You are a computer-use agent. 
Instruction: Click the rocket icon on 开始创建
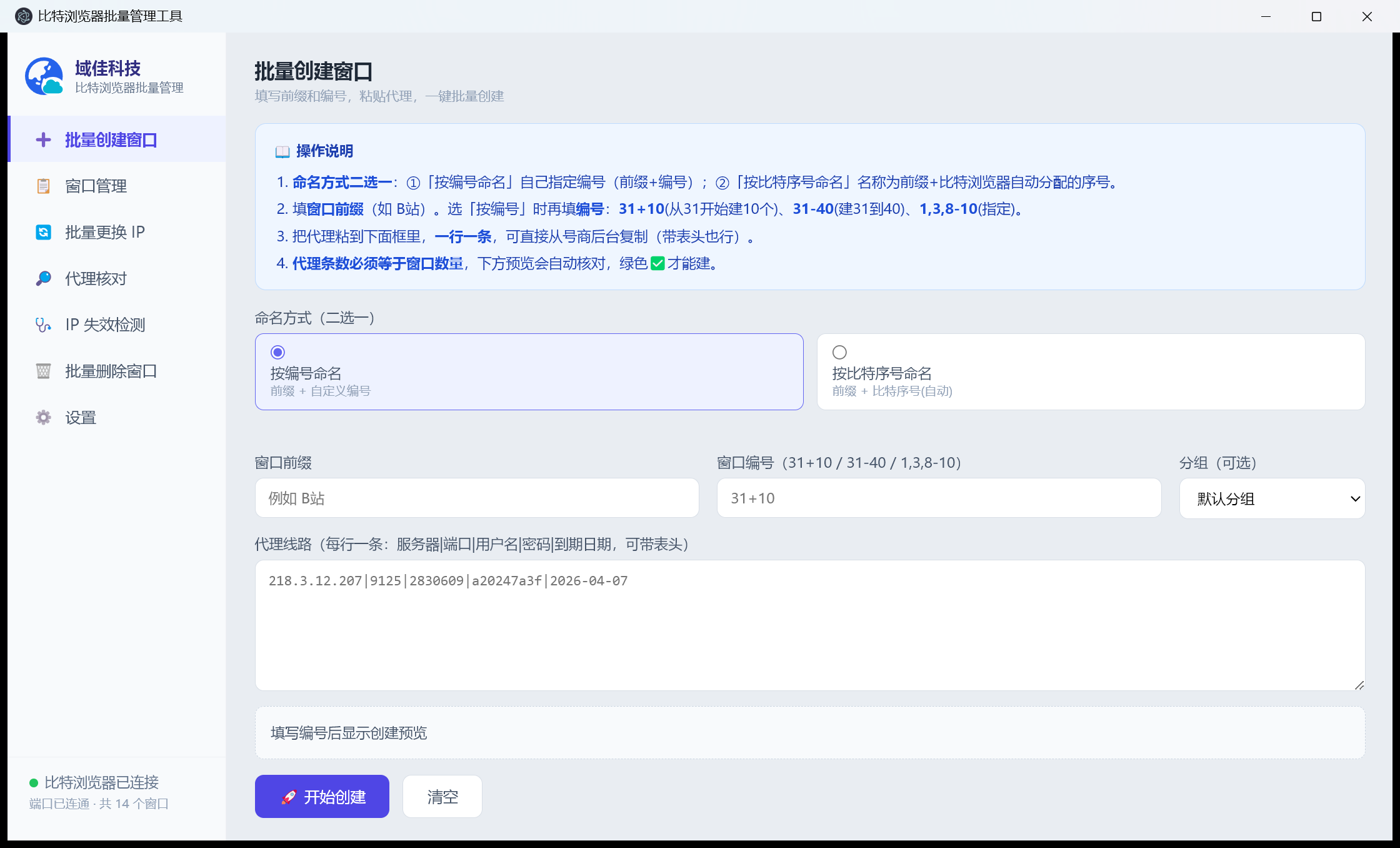(x=289, y=797)
